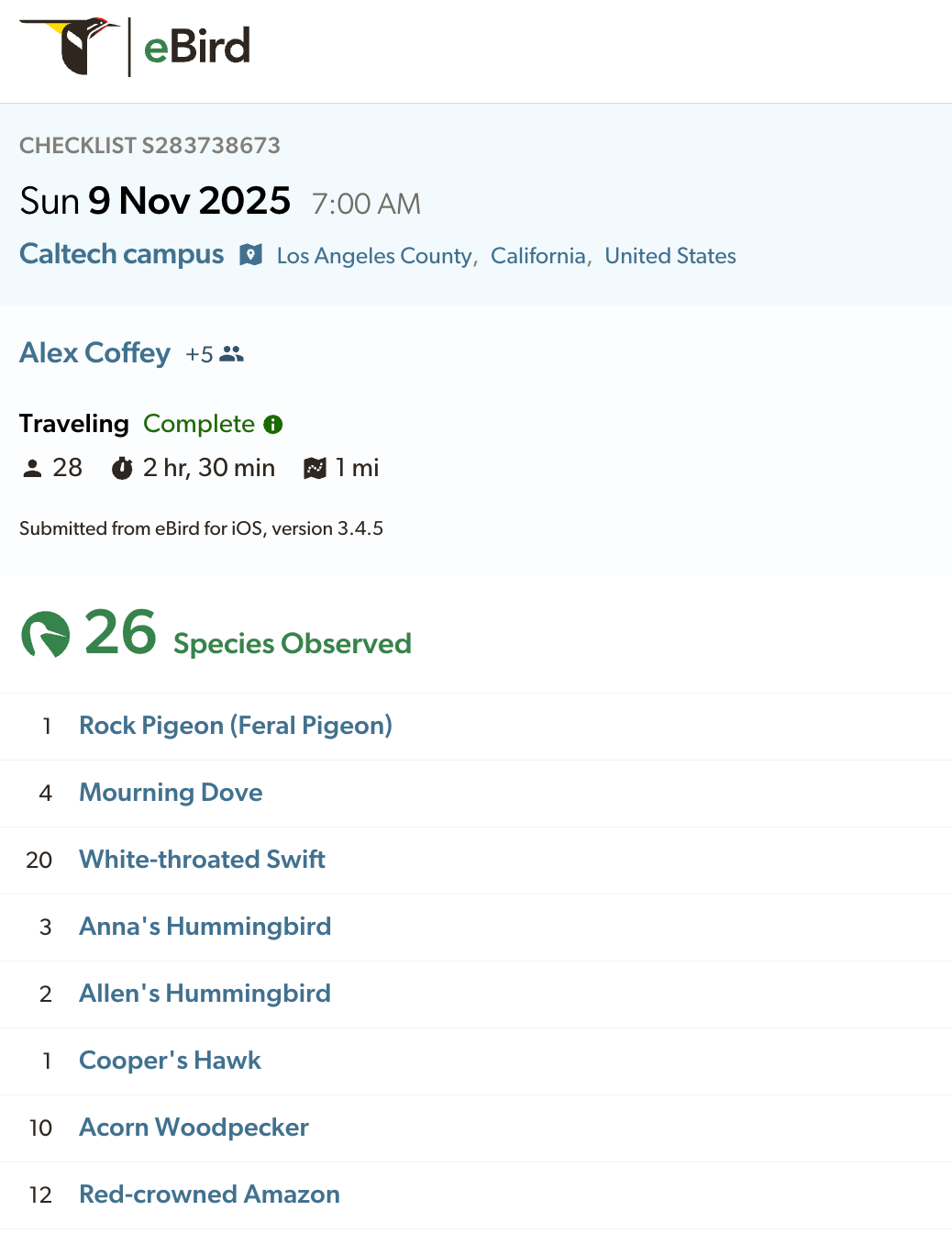This screenshot has width=952, height=1233.
Task: Open the Mourning Dove species link
Action: click(x=171, y=793)
